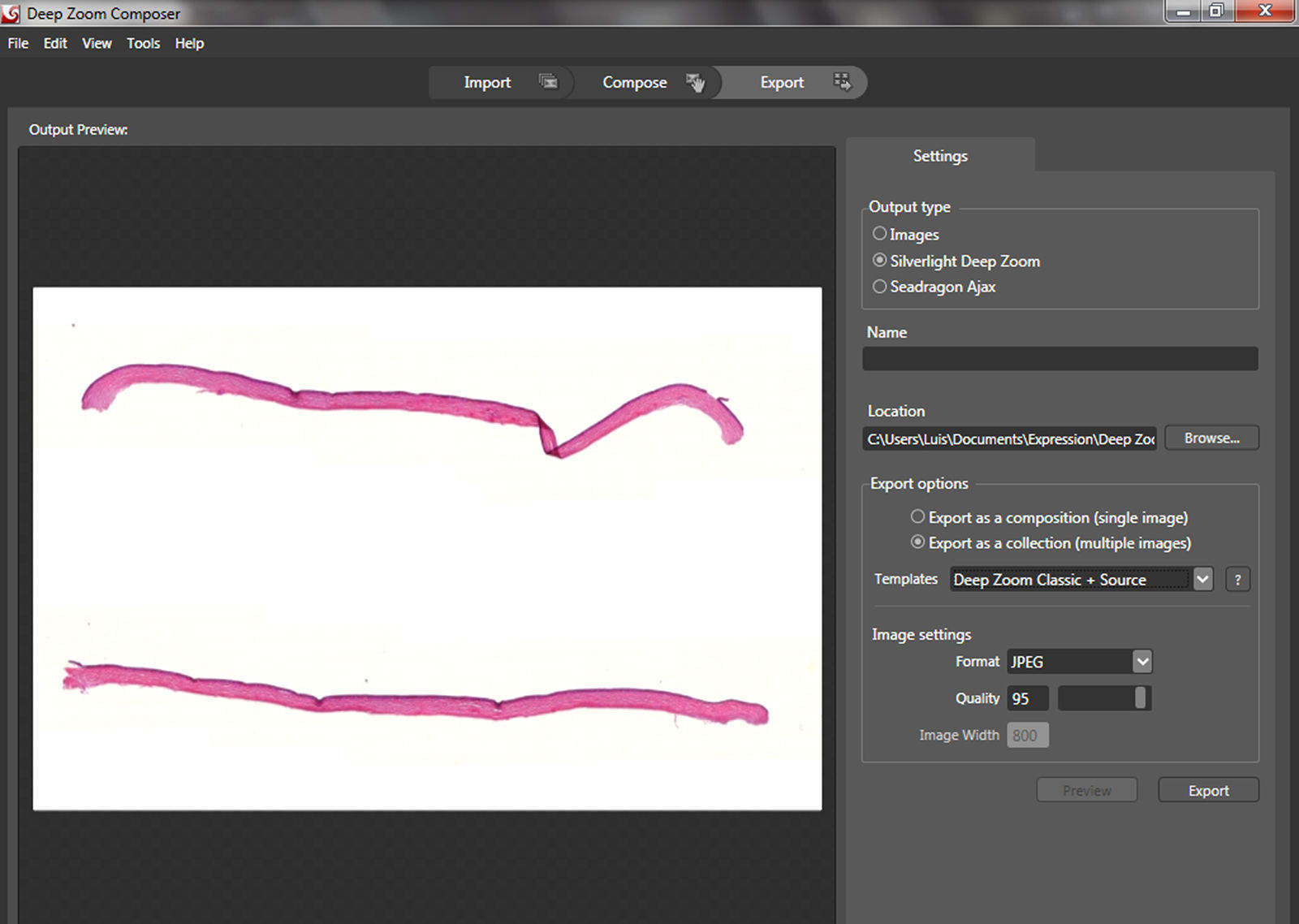The height and width of the screenshot is (924, 1299).
Task: Click the tissue image output preview
Action: click(427, 548)
